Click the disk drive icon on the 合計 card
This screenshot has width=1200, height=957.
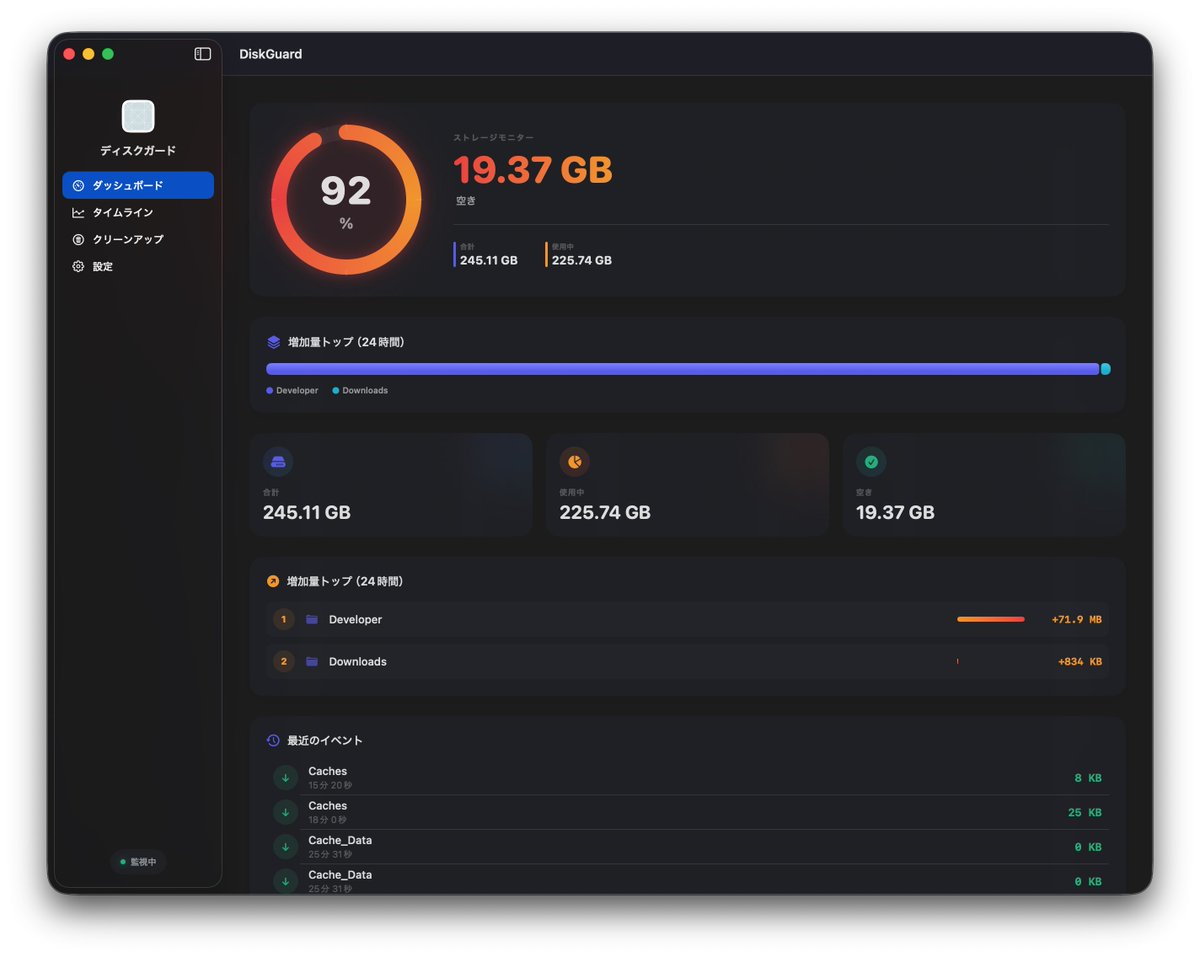coord(278,462)
